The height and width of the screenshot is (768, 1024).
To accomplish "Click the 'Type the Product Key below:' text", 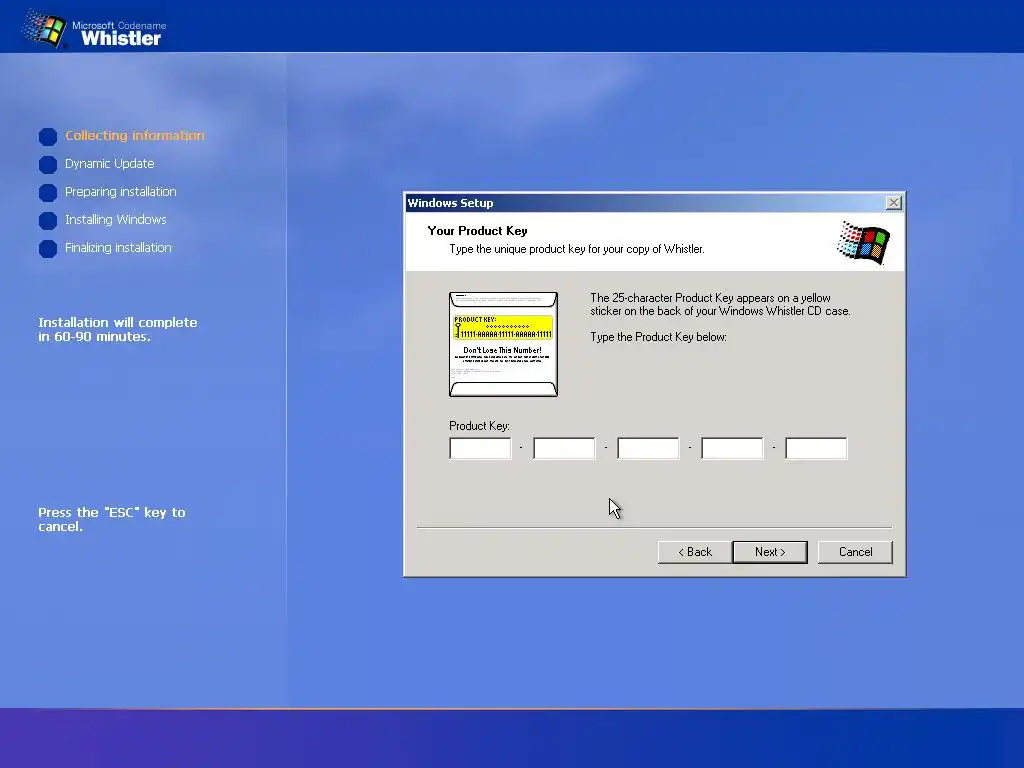I will (658, 337).
